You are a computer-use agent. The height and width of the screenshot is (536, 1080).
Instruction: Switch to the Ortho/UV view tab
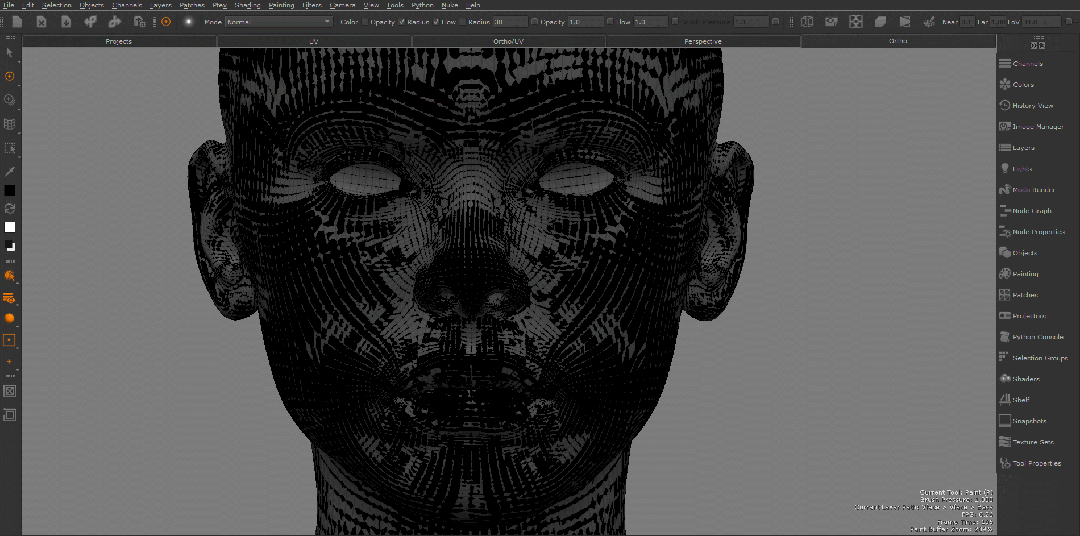(x=509, y=41)
